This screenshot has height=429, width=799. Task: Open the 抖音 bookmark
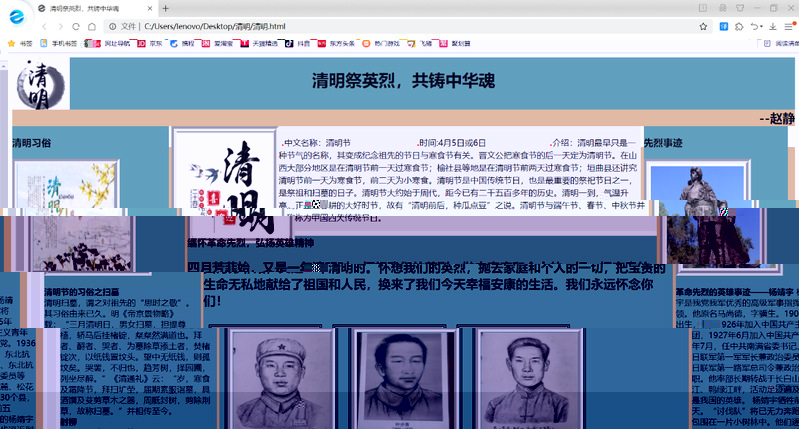point(298,44)
